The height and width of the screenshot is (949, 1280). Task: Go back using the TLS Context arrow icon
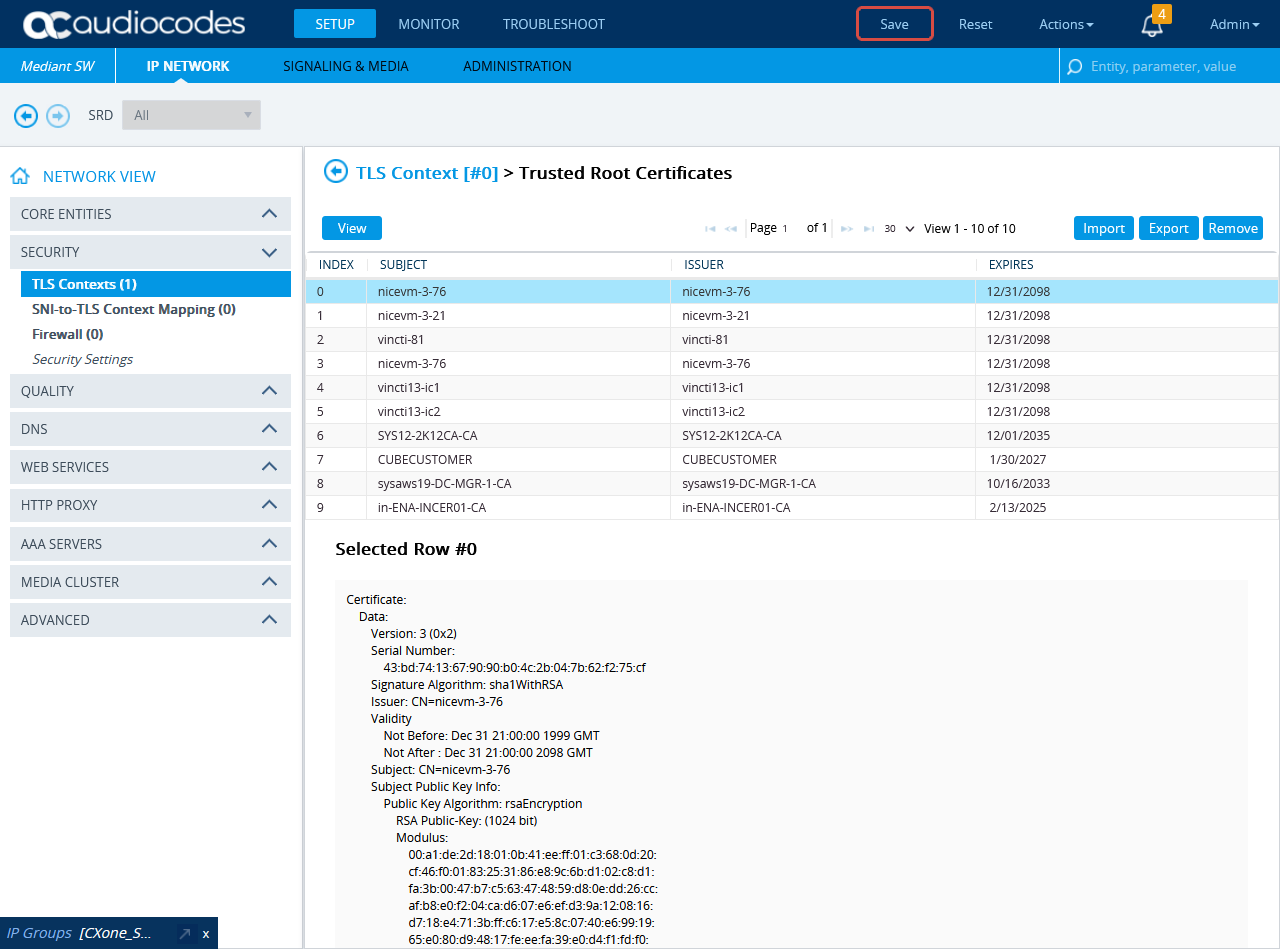(336, 172)
